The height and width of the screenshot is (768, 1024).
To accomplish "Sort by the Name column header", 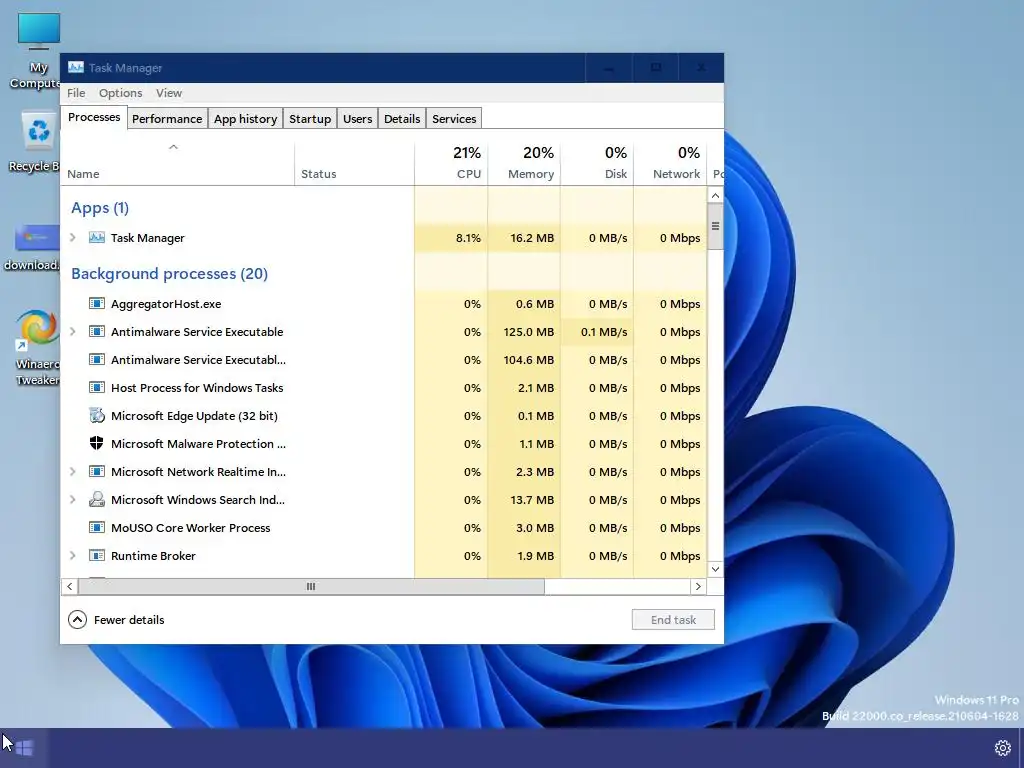I will pos(178,163).
